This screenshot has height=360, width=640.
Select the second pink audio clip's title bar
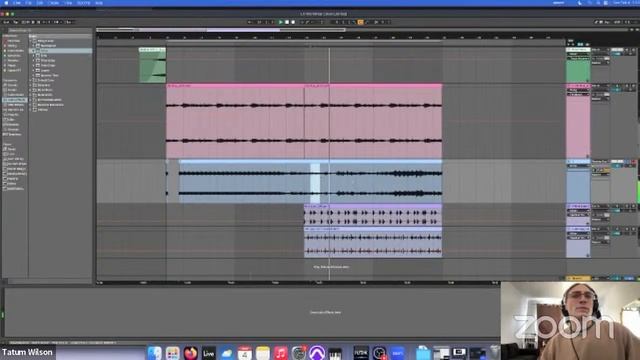pyautogui.click(x=373, y=86)
